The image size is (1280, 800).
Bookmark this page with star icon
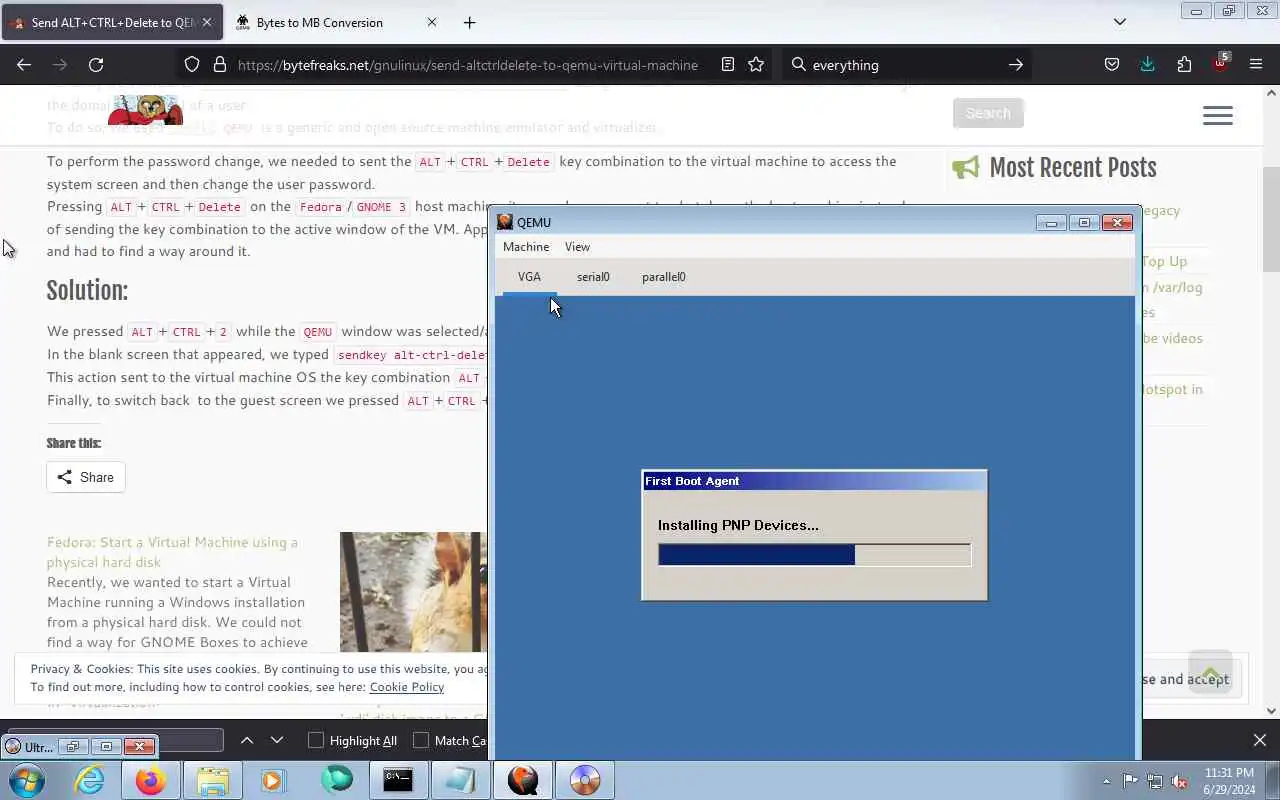pos(756,64)
